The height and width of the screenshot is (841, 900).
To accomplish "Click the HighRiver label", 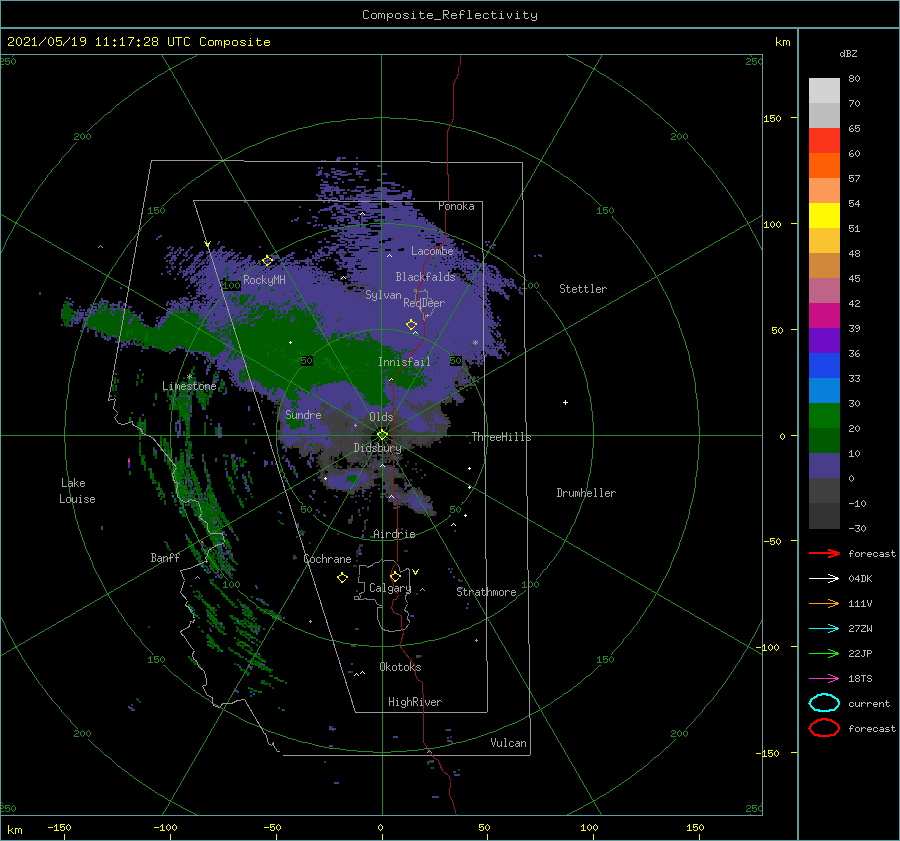I will [415, 702].
